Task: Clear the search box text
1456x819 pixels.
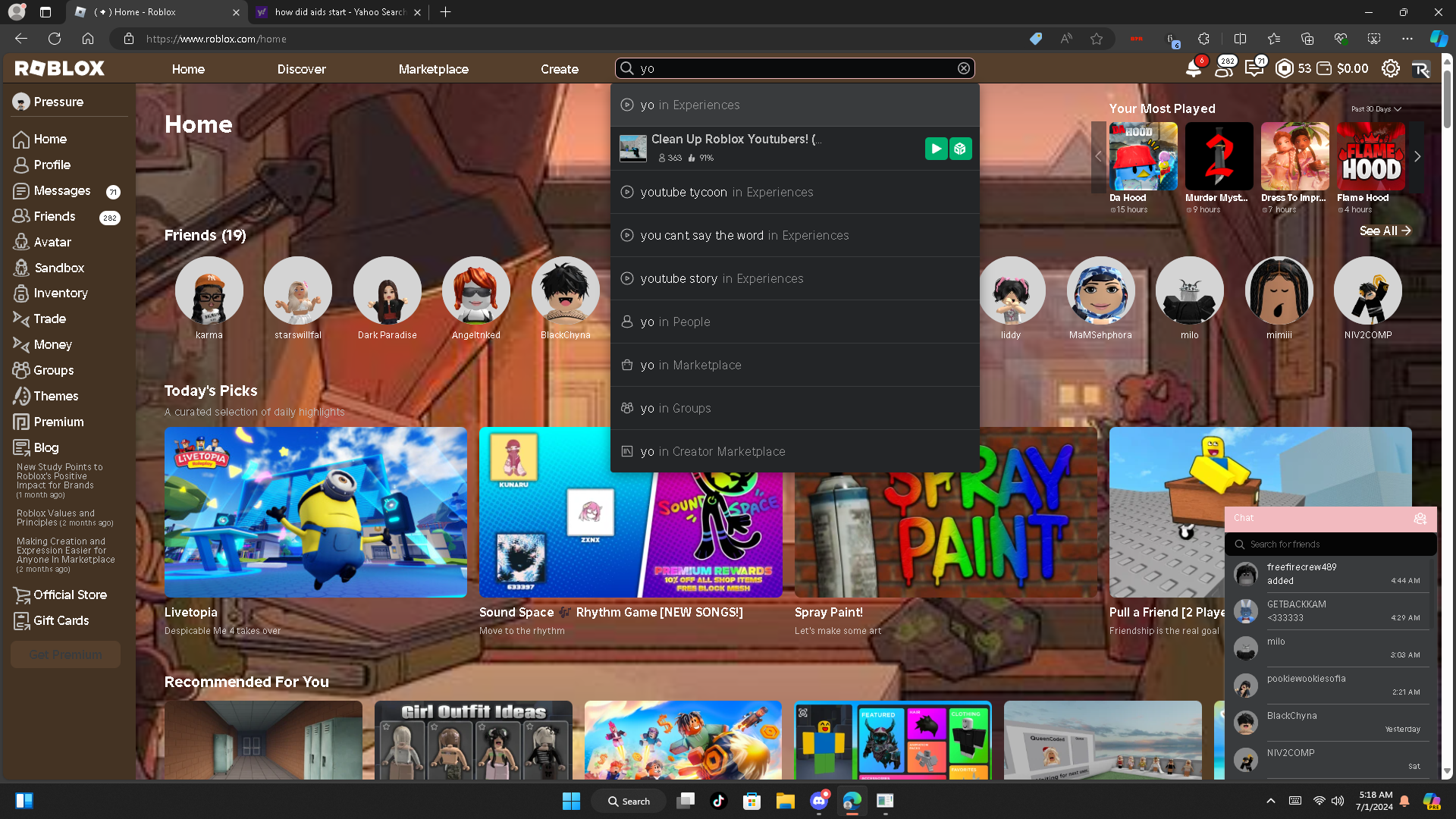Action: 963,68
